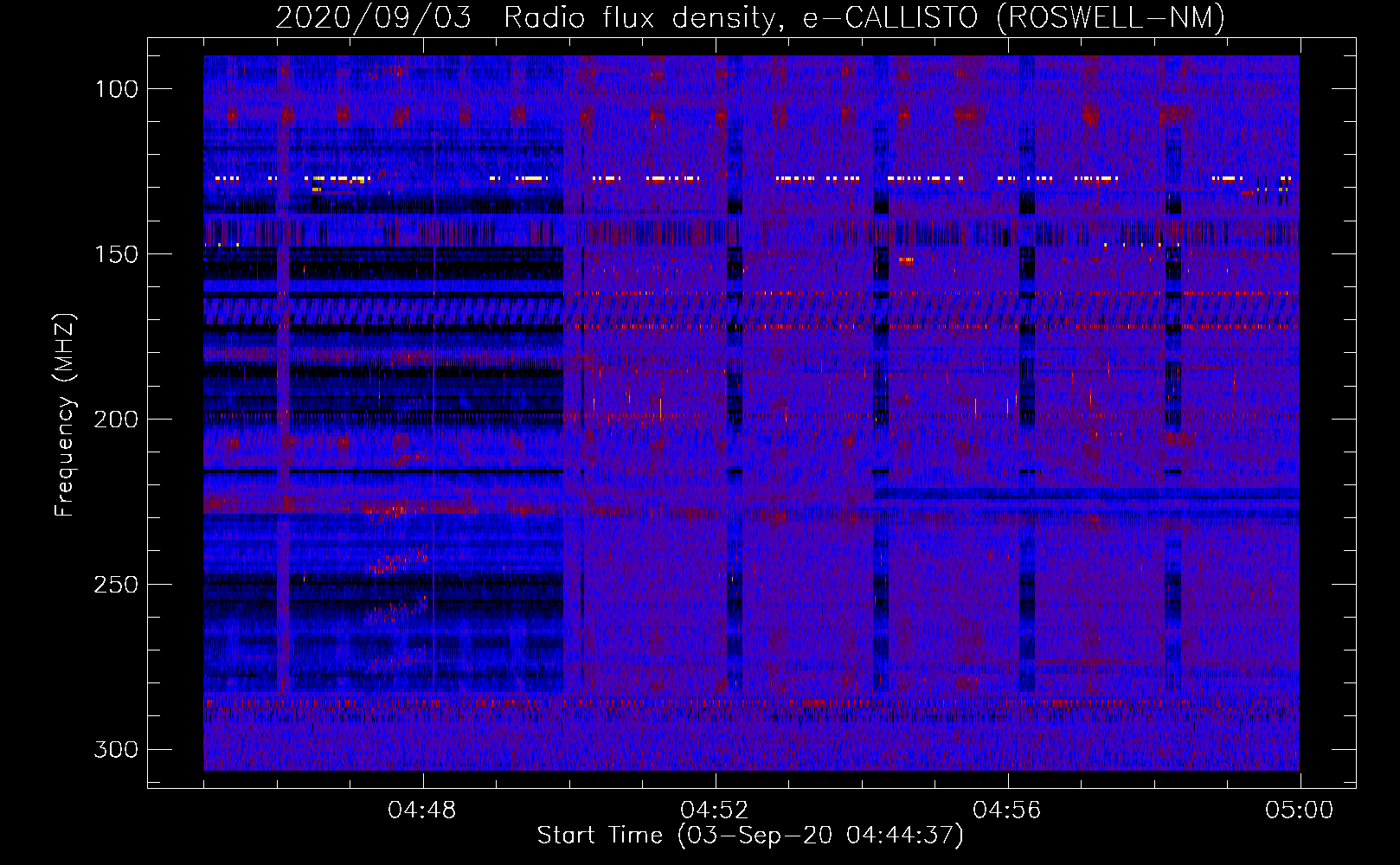Click the 'Start Time (03-Sep-20 04:44:37)' label
Screen dimensions: 1400x865
[x=750, y=836]
